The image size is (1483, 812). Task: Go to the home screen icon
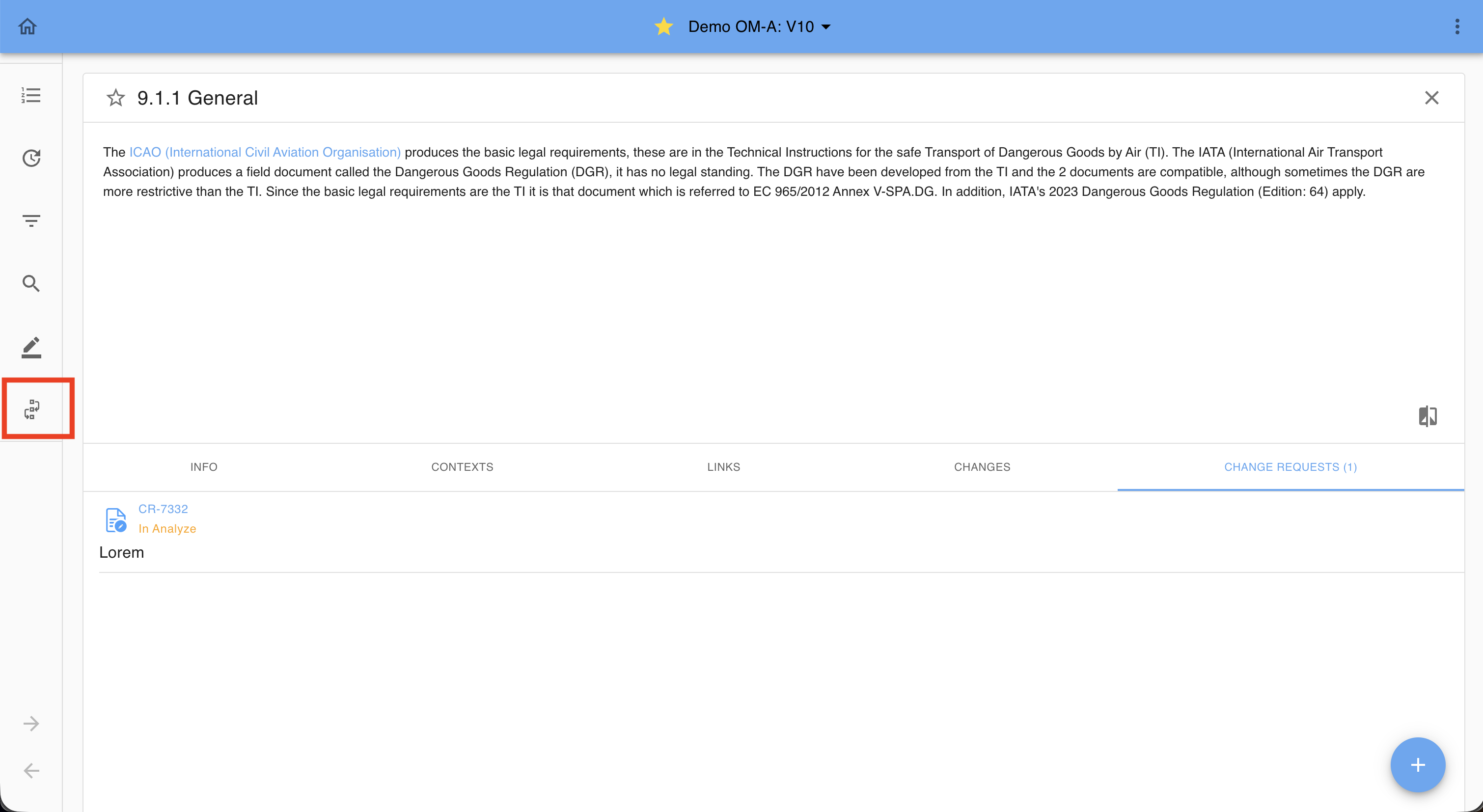pyautogui.click(x=27, y=27)
